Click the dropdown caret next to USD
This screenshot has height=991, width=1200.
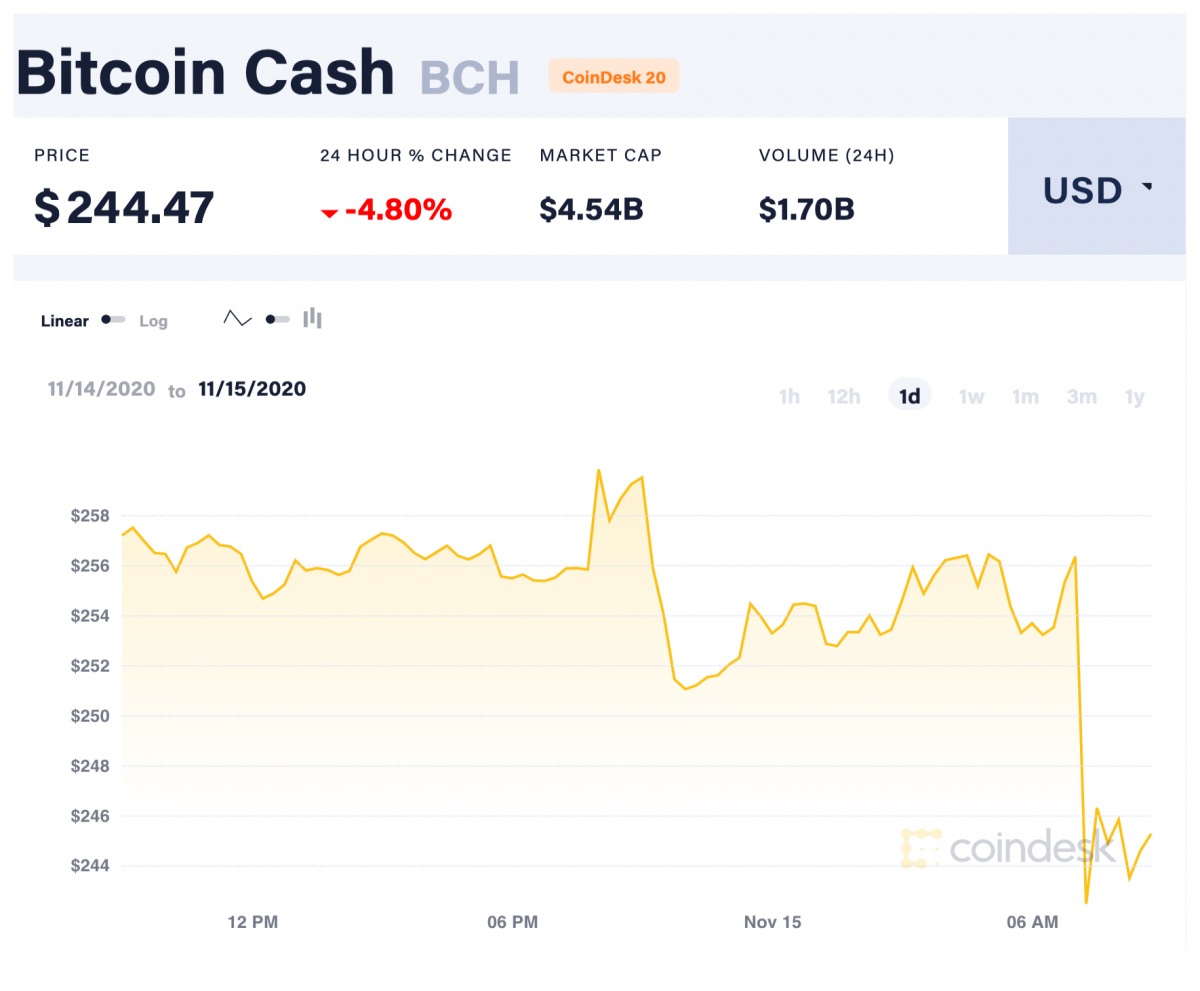1148,188
